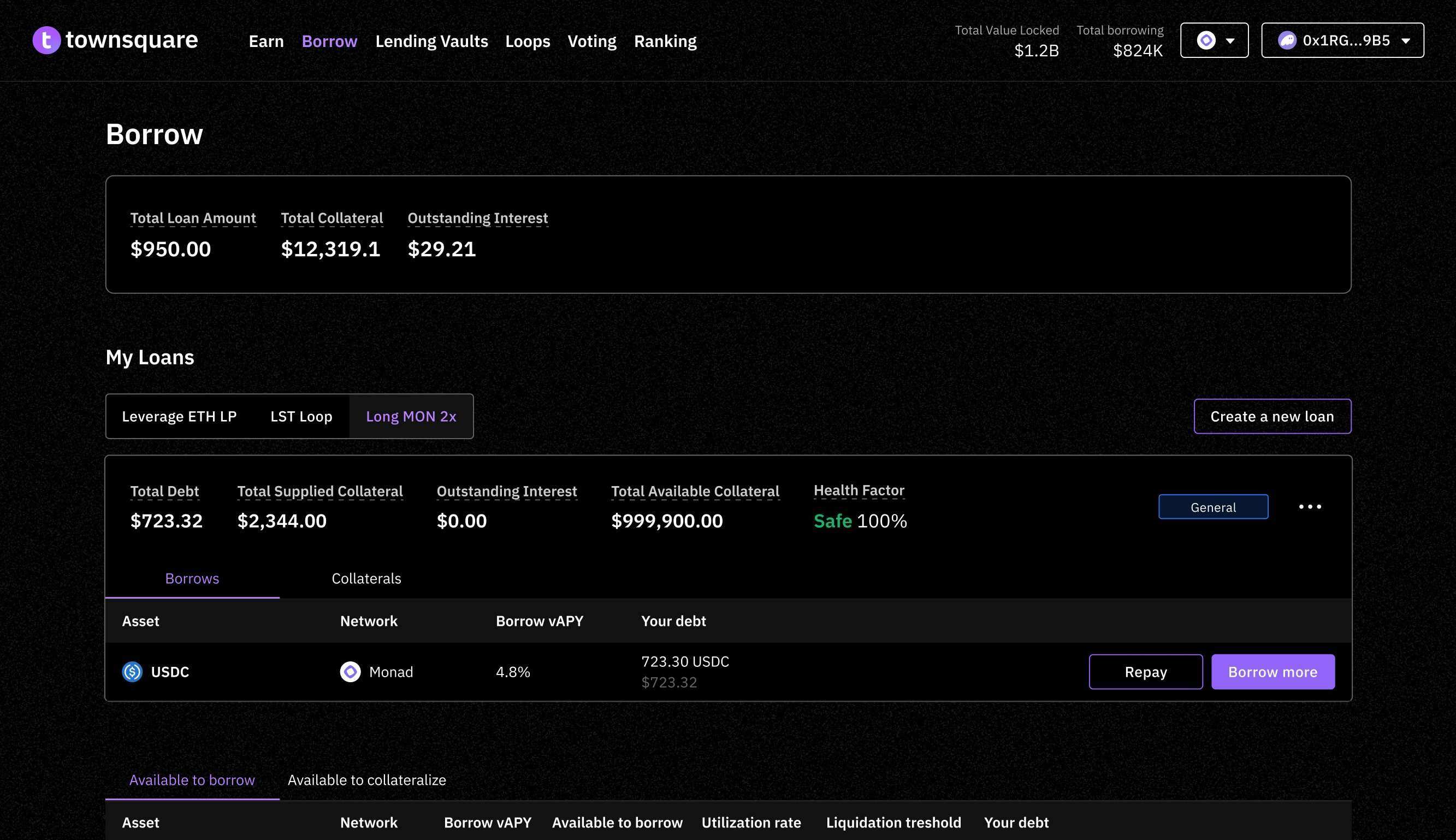Click the townsquare logo icon

(48, 40)
